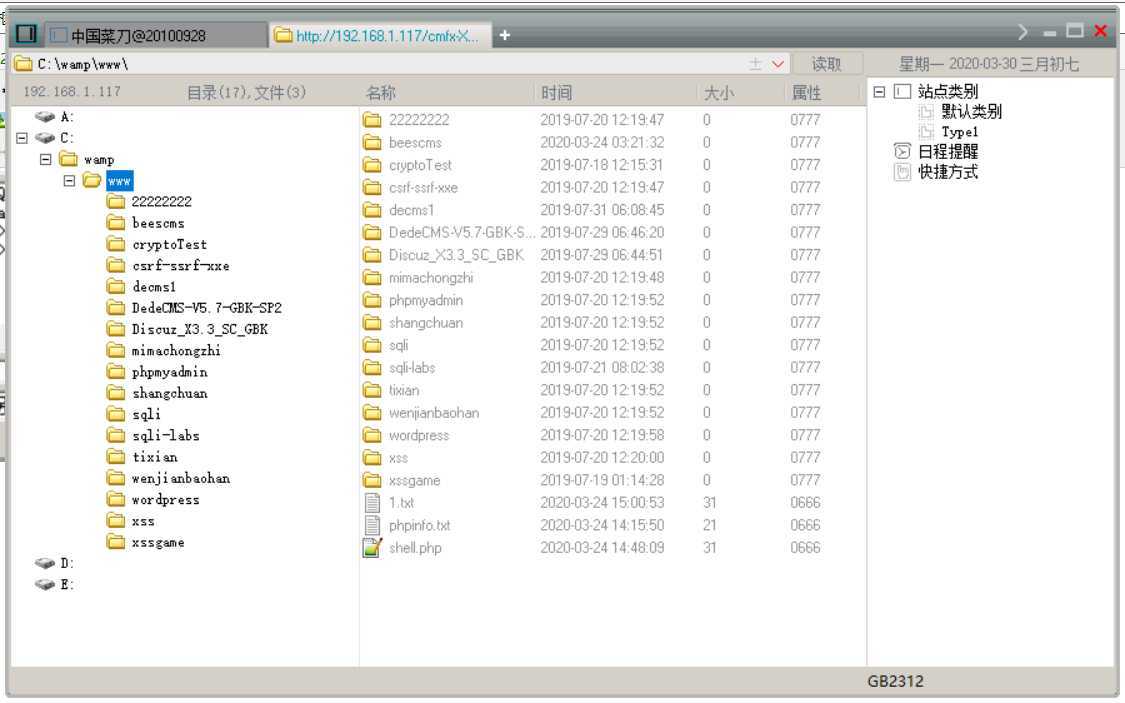Collapse the www folder node

[x=69, y=181]
